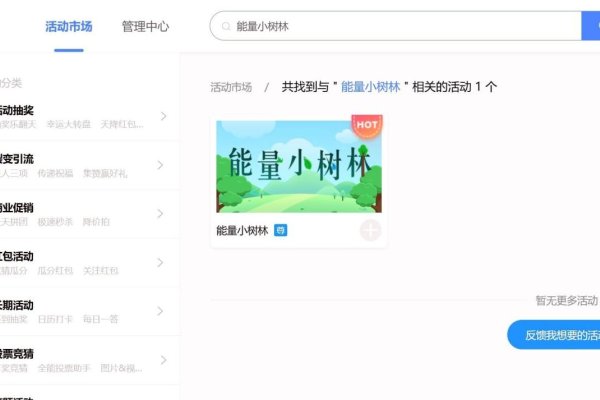Expand the 红包活动 category chevron
600x400 pixels.
point(160,263)
